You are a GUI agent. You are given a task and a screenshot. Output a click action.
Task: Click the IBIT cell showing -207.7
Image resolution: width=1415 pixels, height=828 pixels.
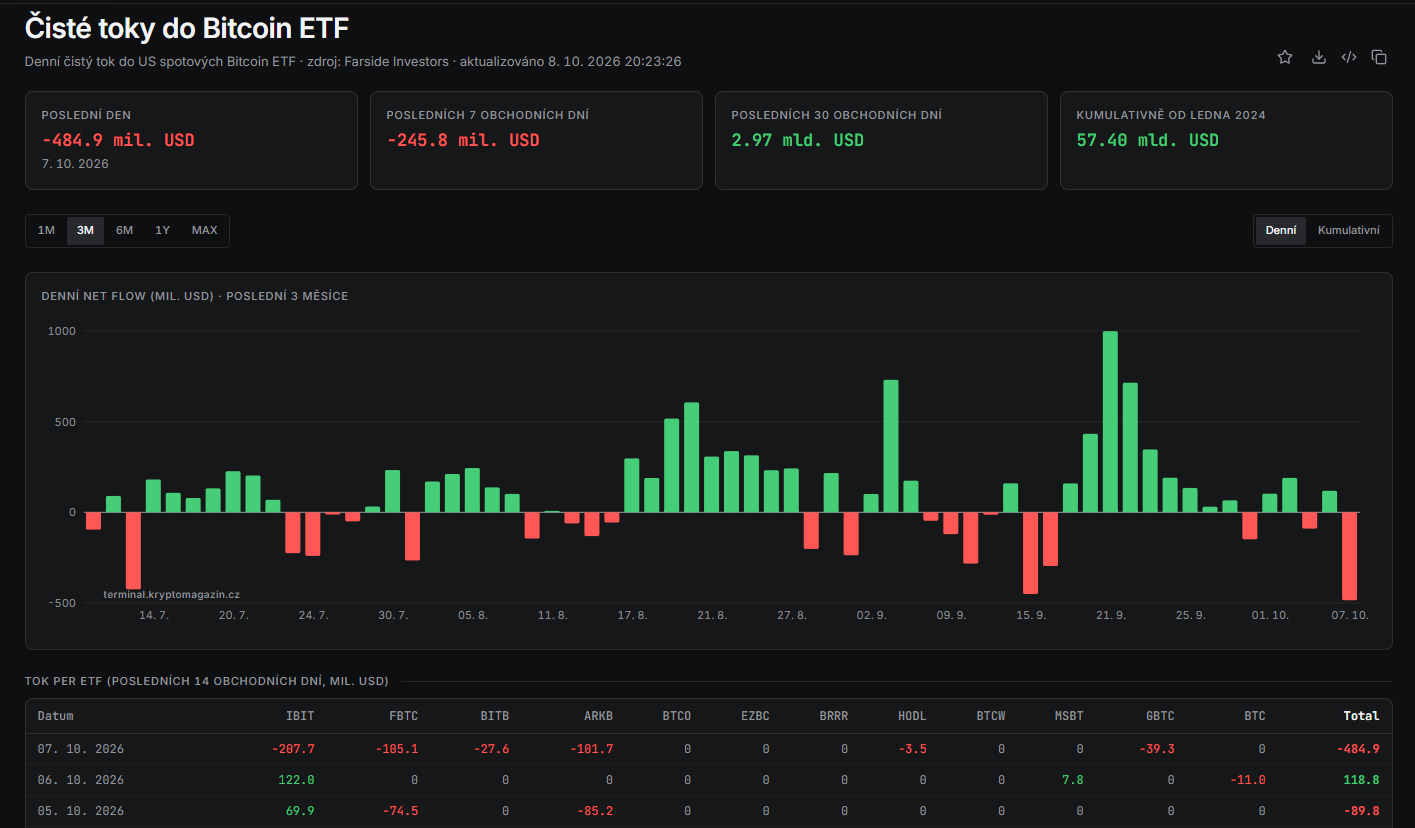pyautogui.click(x=293, y=749)
